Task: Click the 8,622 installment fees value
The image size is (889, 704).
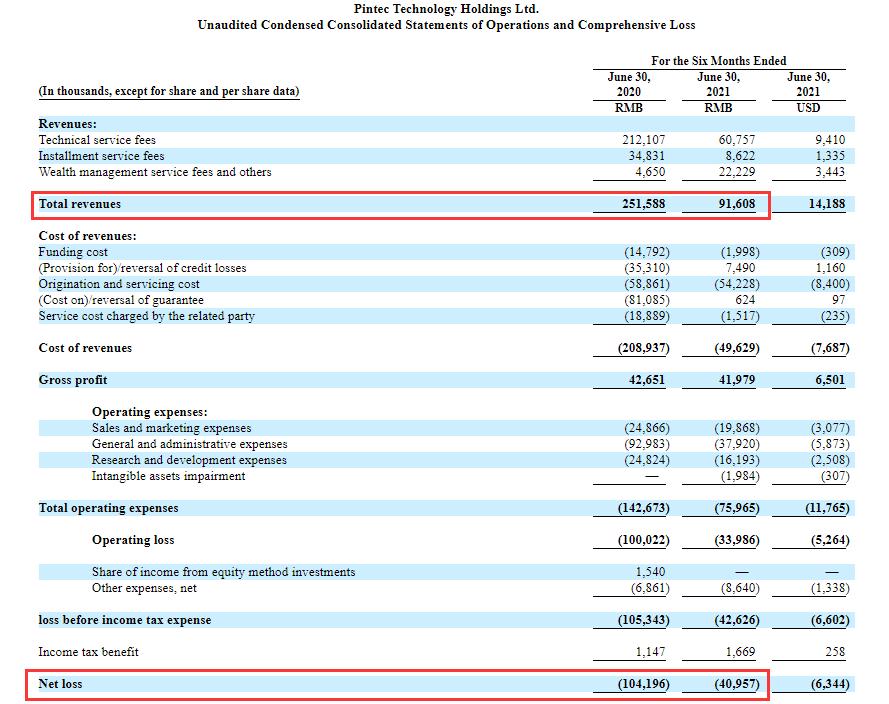Action: point(740,155)
